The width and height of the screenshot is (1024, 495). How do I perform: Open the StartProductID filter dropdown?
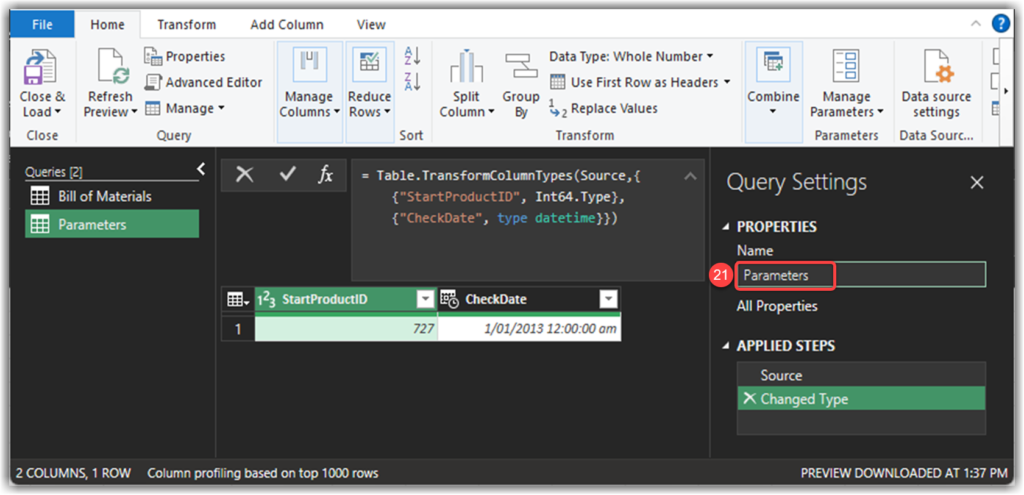point(425,299)
